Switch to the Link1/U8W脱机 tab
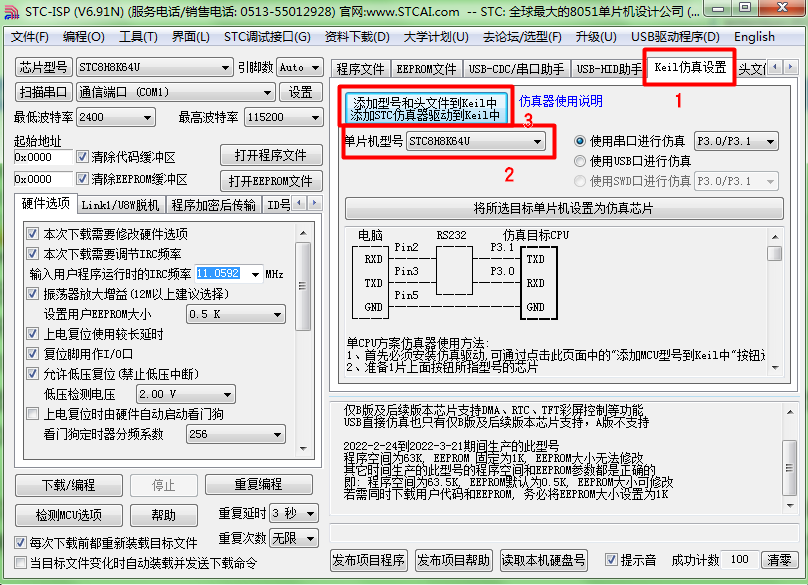 coord(120,205)
